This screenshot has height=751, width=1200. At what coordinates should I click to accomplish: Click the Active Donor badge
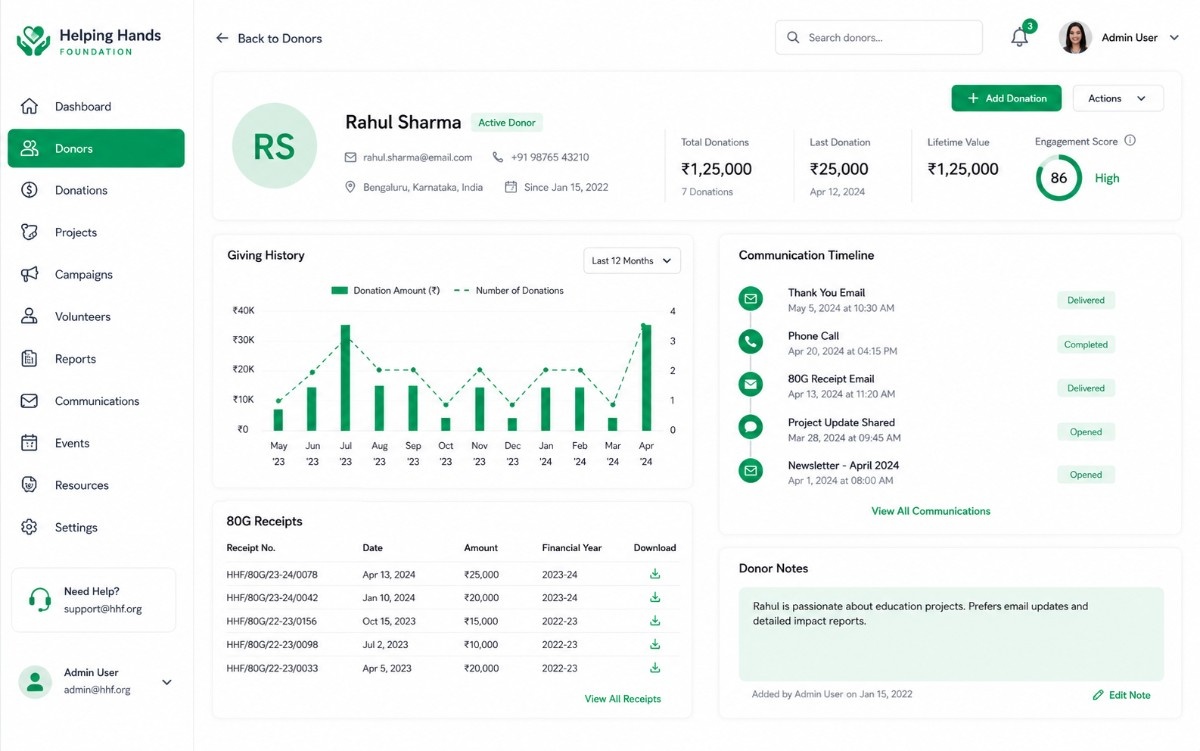507,122
